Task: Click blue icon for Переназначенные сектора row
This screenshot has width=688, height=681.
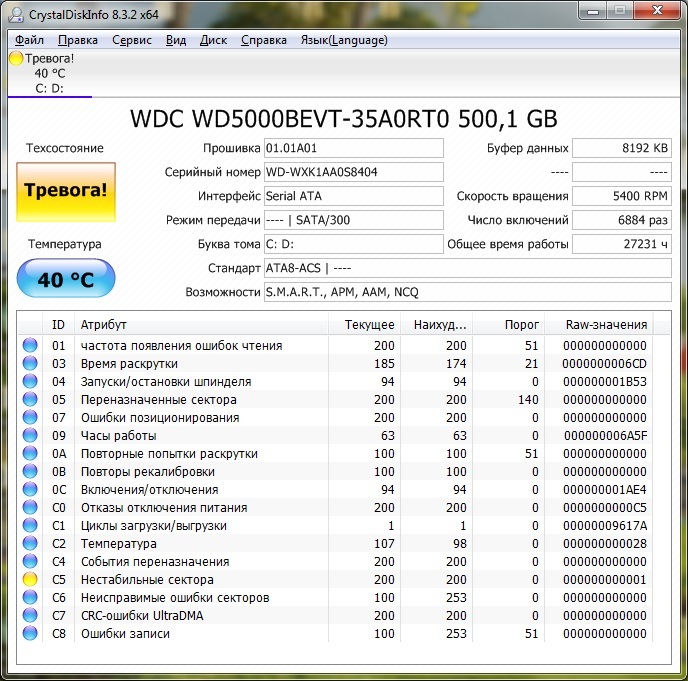Action: click(x=30, y=399)
